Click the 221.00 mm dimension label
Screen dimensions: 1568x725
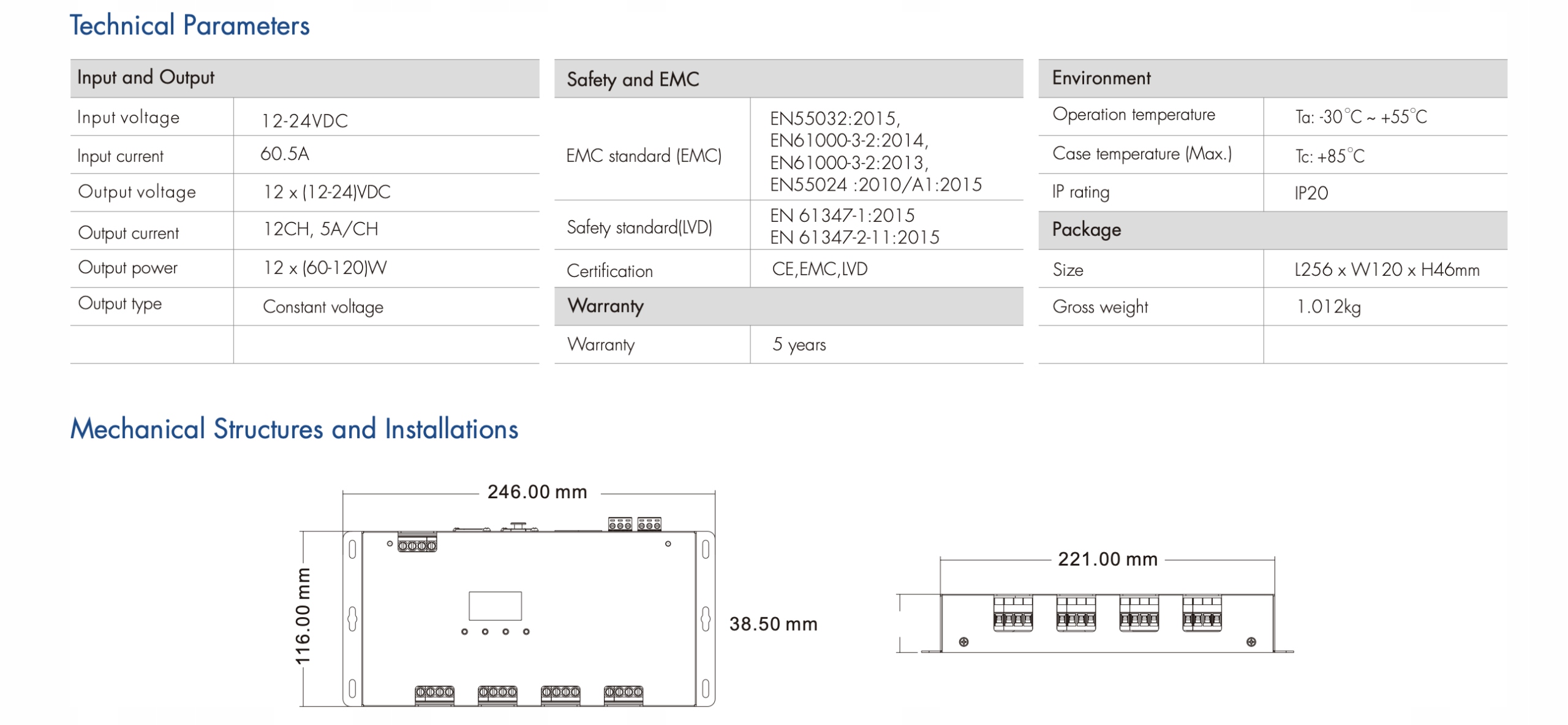pos(1107,560)
